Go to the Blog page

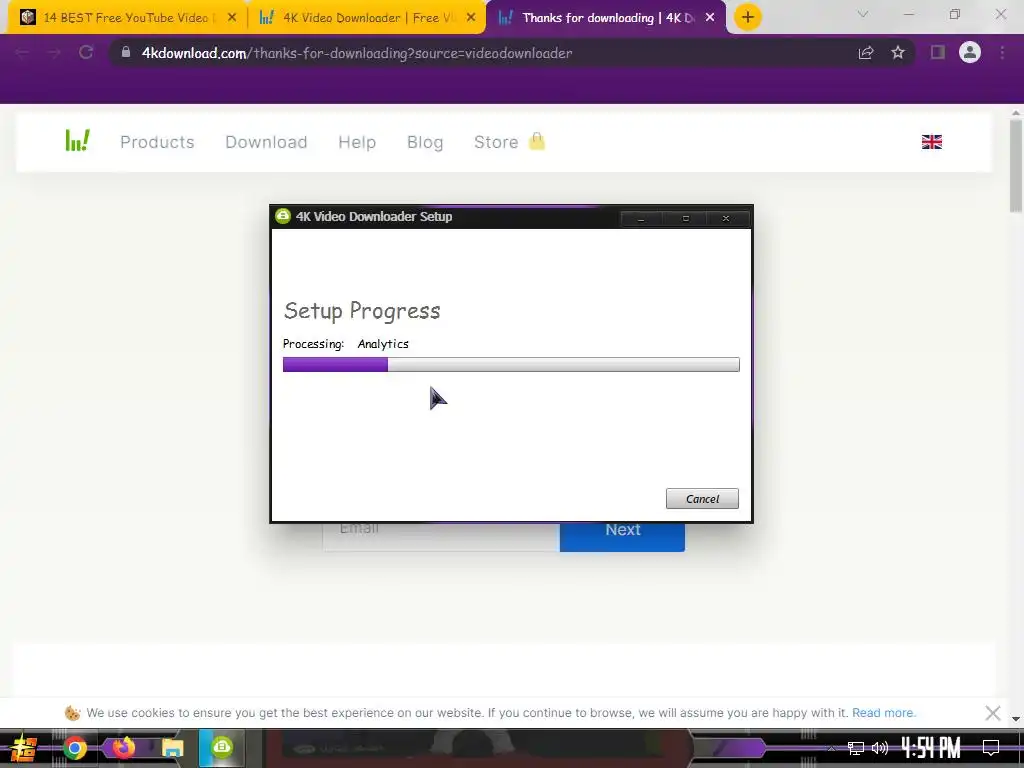pos(425,142)
